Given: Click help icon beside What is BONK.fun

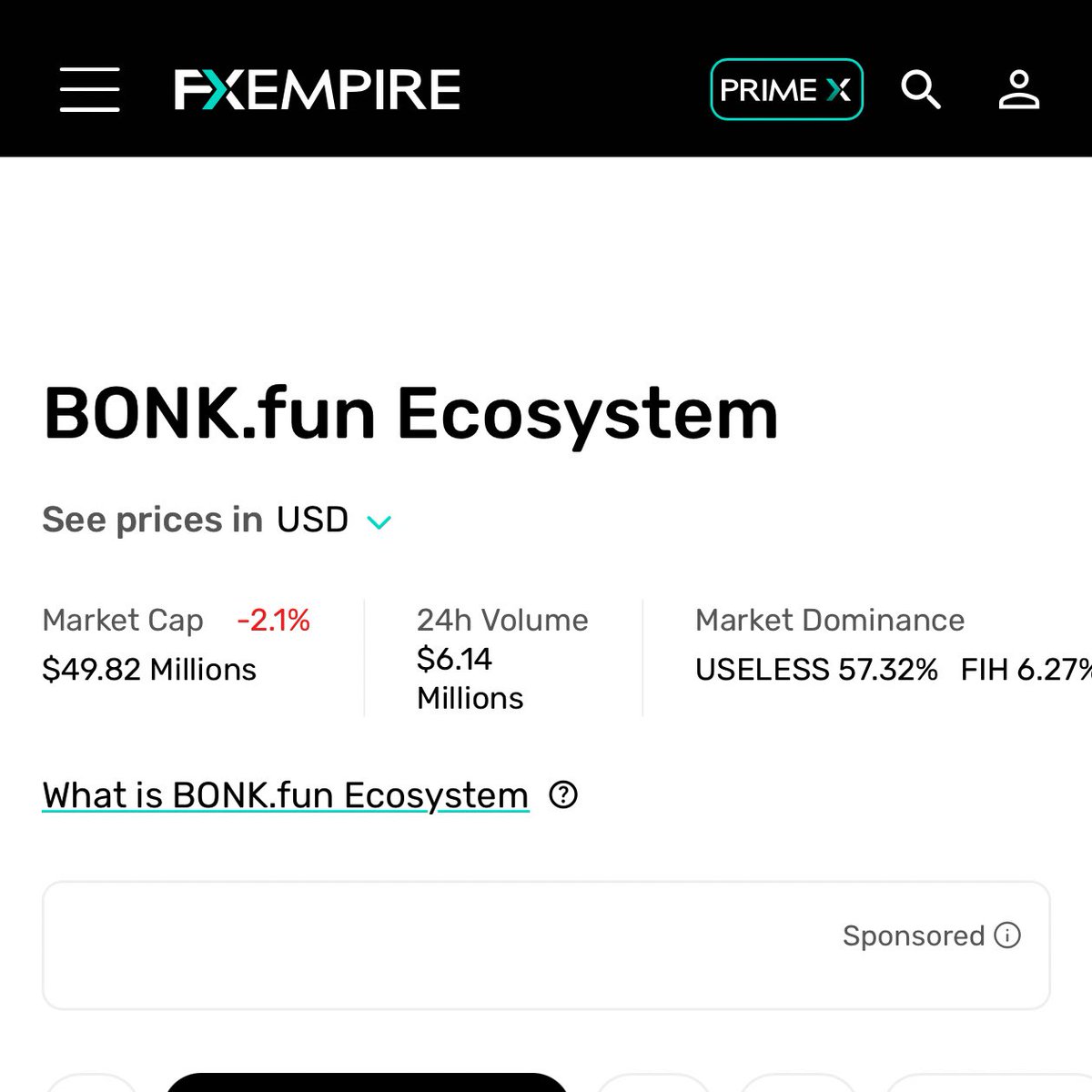Looking at the screenshot, I should point(563,795).
